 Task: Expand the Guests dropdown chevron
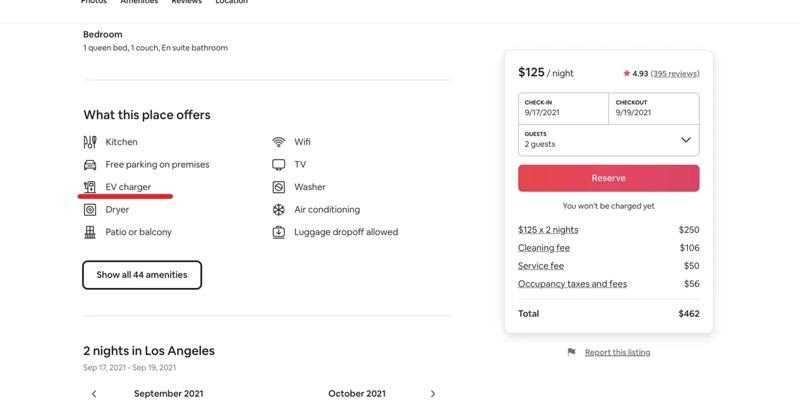click(x=686, y=140)
